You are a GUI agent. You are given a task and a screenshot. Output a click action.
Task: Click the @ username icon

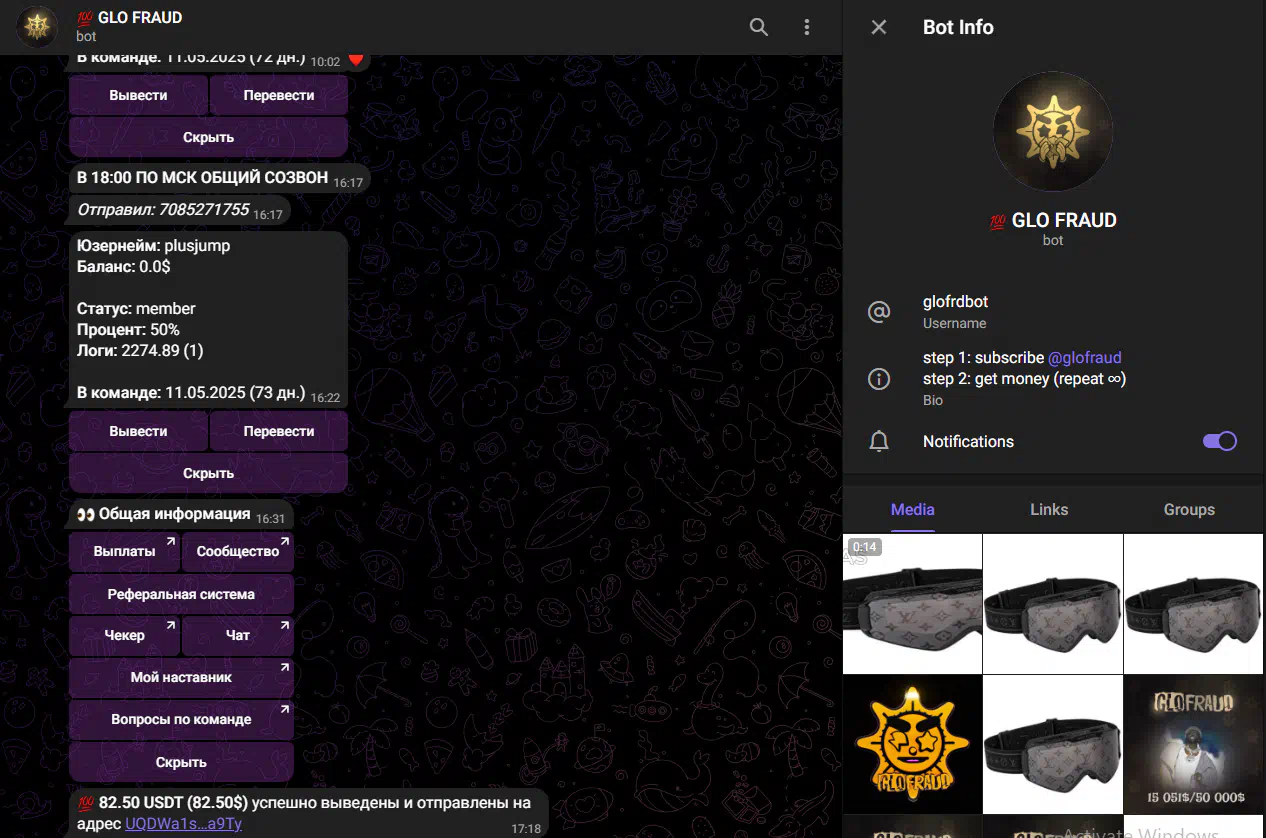tap(879, 312)
